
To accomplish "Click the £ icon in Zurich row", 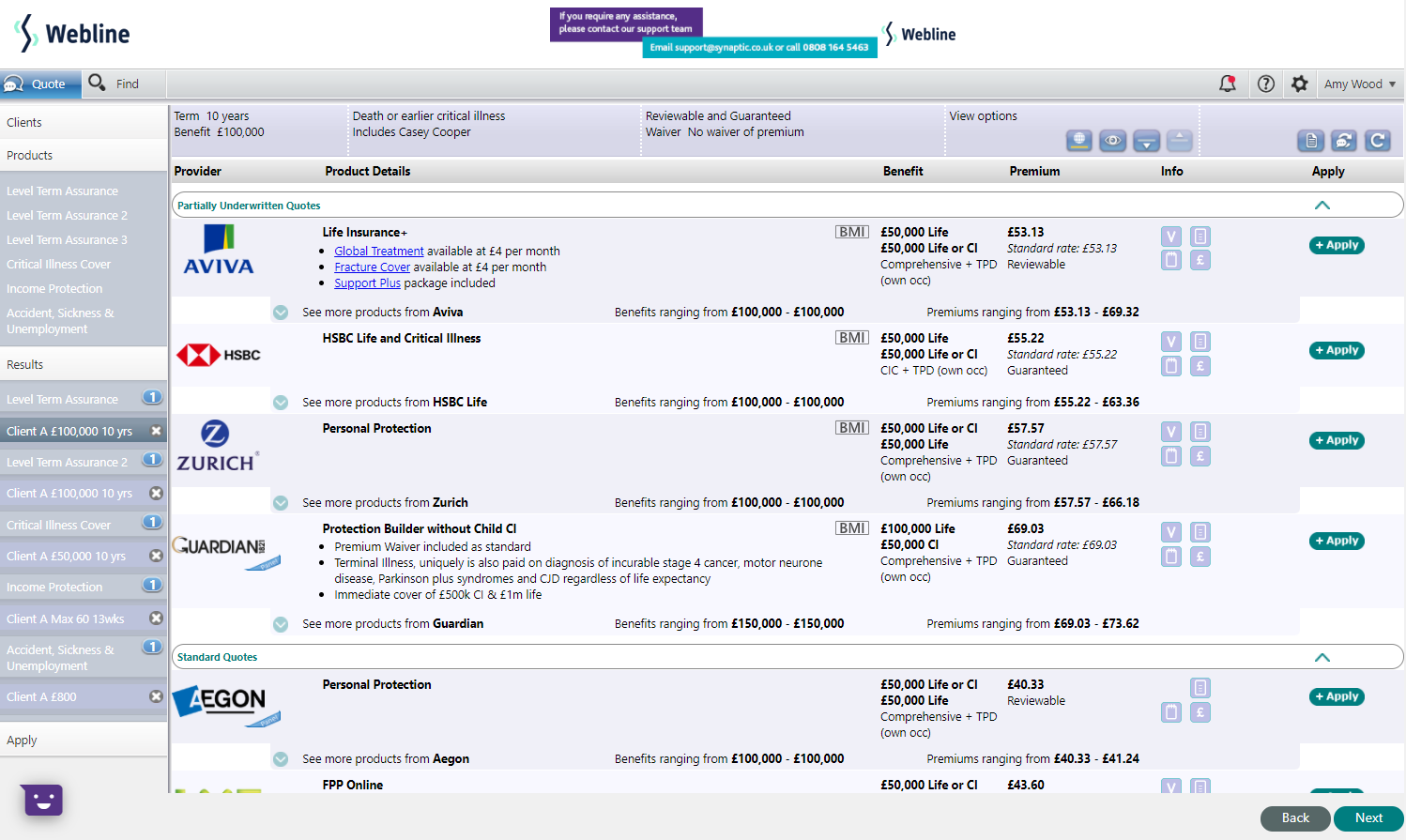I will tap(1200, 456).
